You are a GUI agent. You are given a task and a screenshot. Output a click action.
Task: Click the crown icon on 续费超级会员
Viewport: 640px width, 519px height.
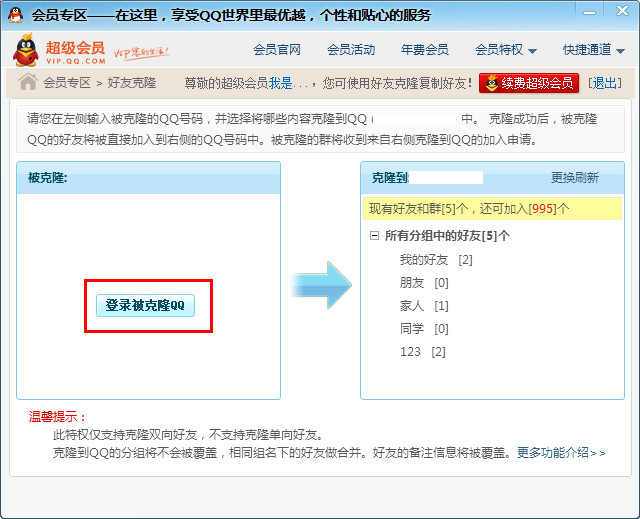pos(492,83)
